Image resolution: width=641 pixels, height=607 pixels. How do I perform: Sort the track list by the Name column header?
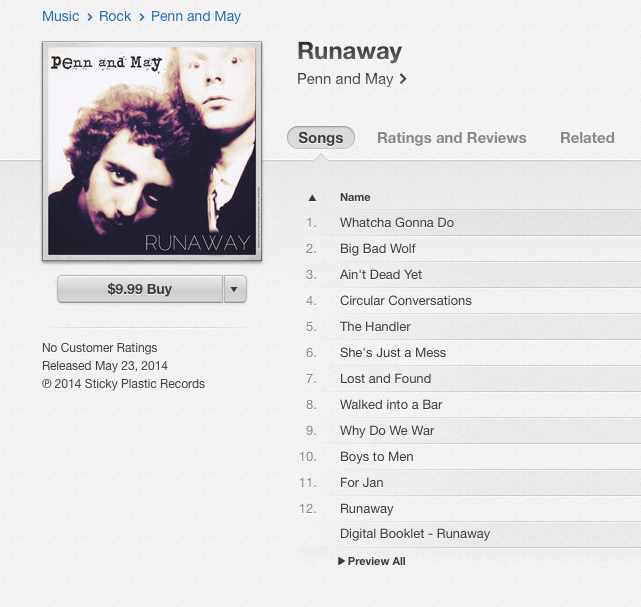point(355,197)
